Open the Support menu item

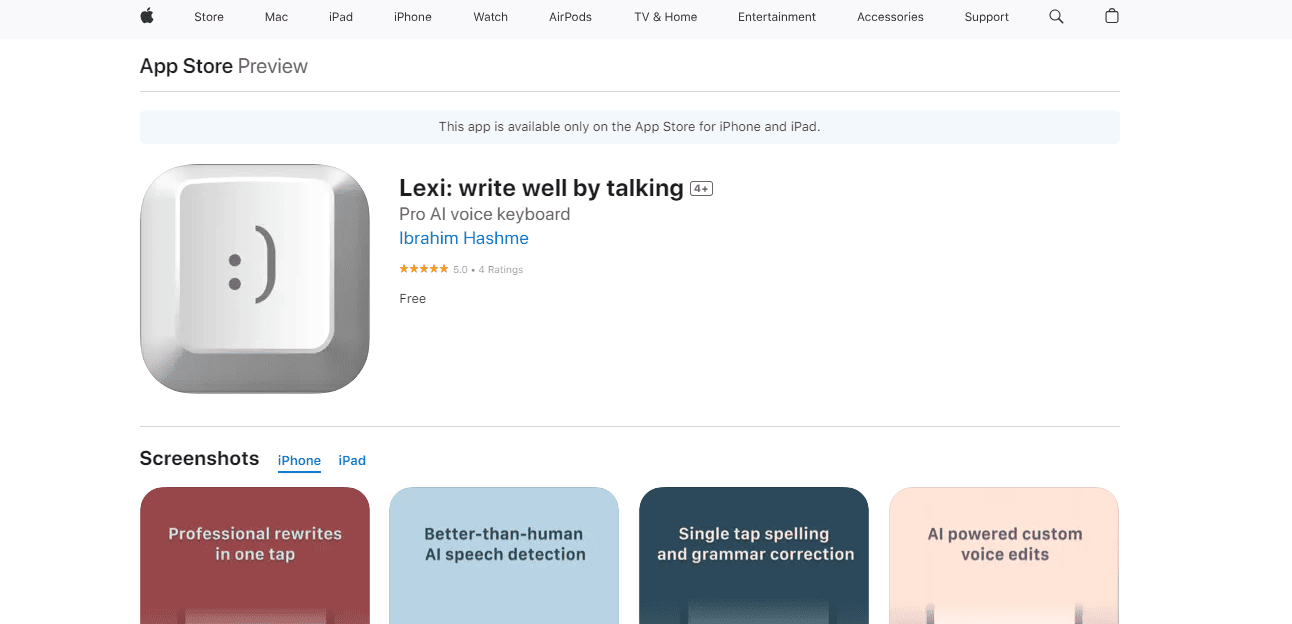pyautogui.click(x=987, y=17)
